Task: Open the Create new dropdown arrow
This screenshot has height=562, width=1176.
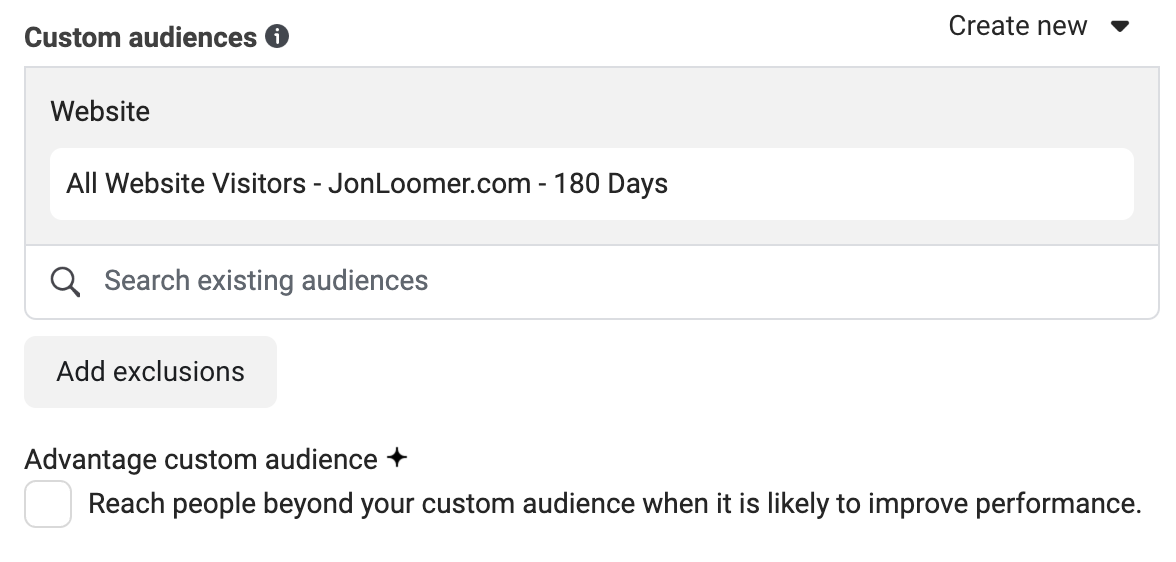Action: click(1120, 27)
